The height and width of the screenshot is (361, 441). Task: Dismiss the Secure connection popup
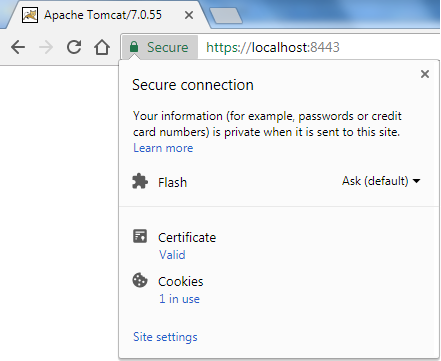[425, 74]
